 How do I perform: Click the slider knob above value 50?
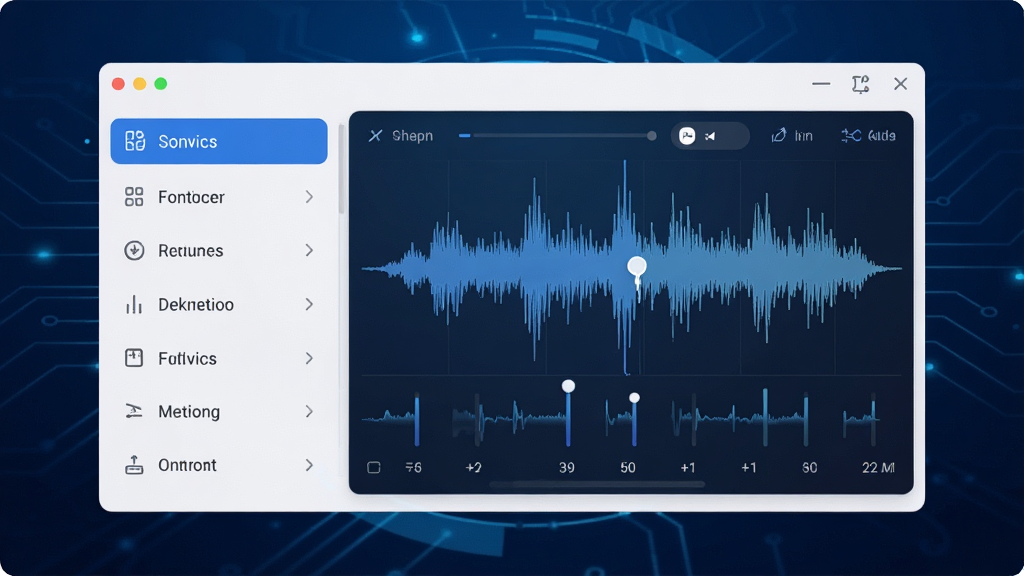pos(634,397)
